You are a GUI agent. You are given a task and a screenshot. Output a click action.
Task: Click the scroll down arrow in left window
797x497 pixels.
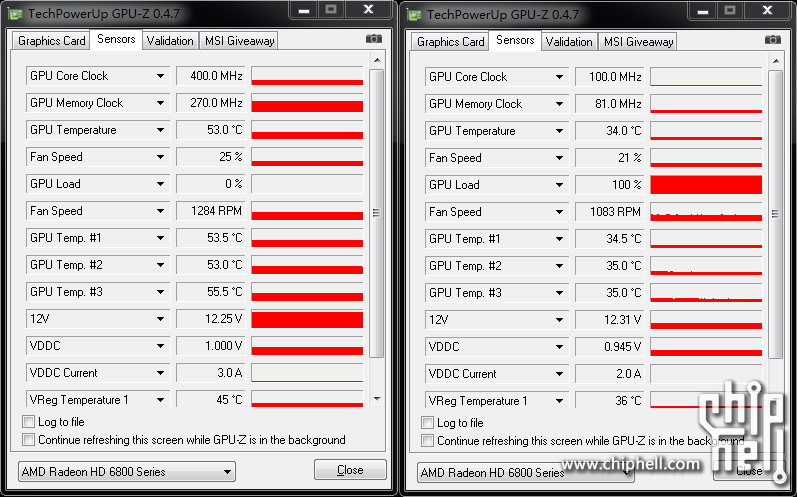point(377,399)
